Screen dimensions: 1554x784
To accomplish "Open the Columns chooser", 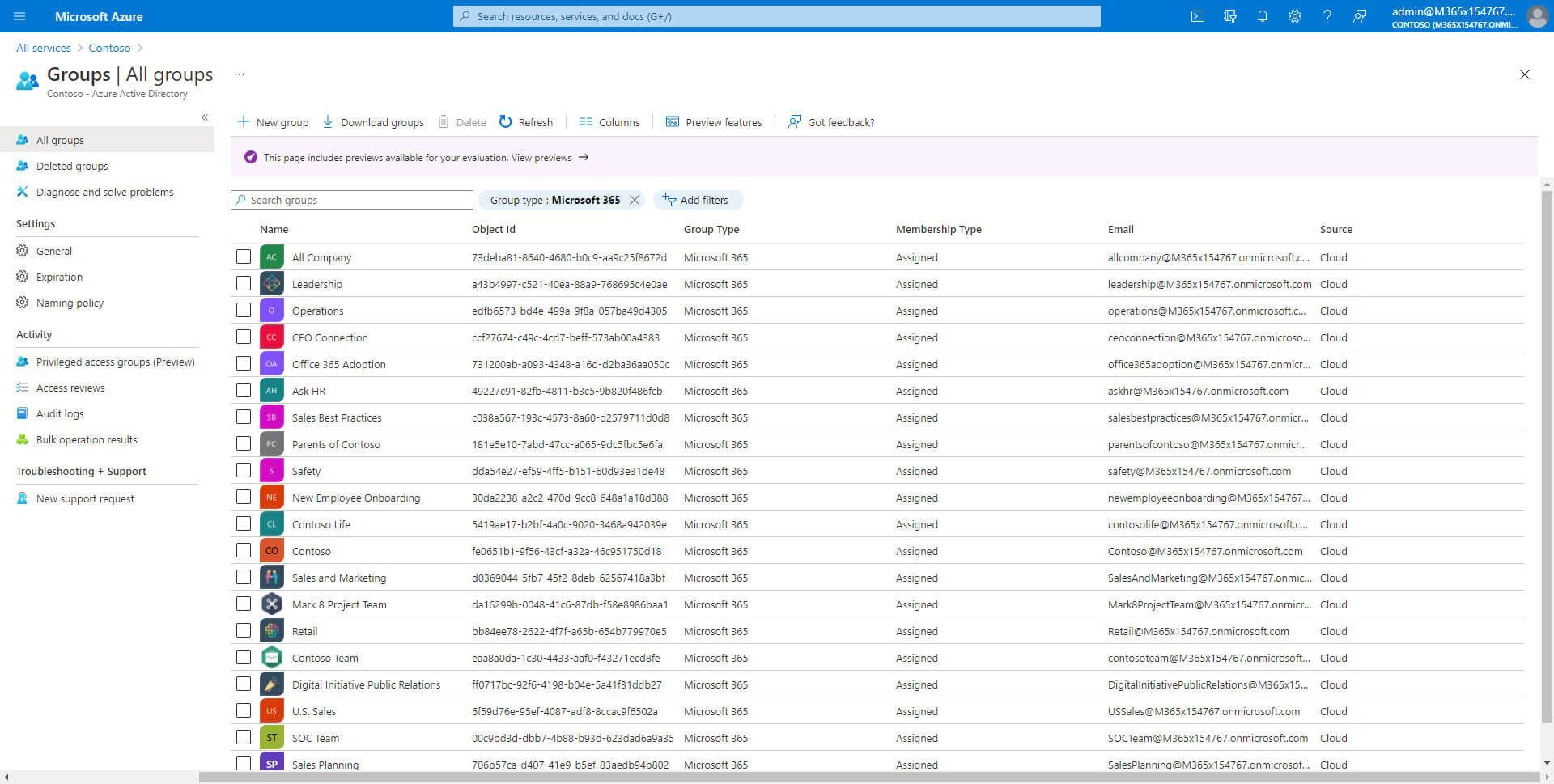I will (609, 122).
